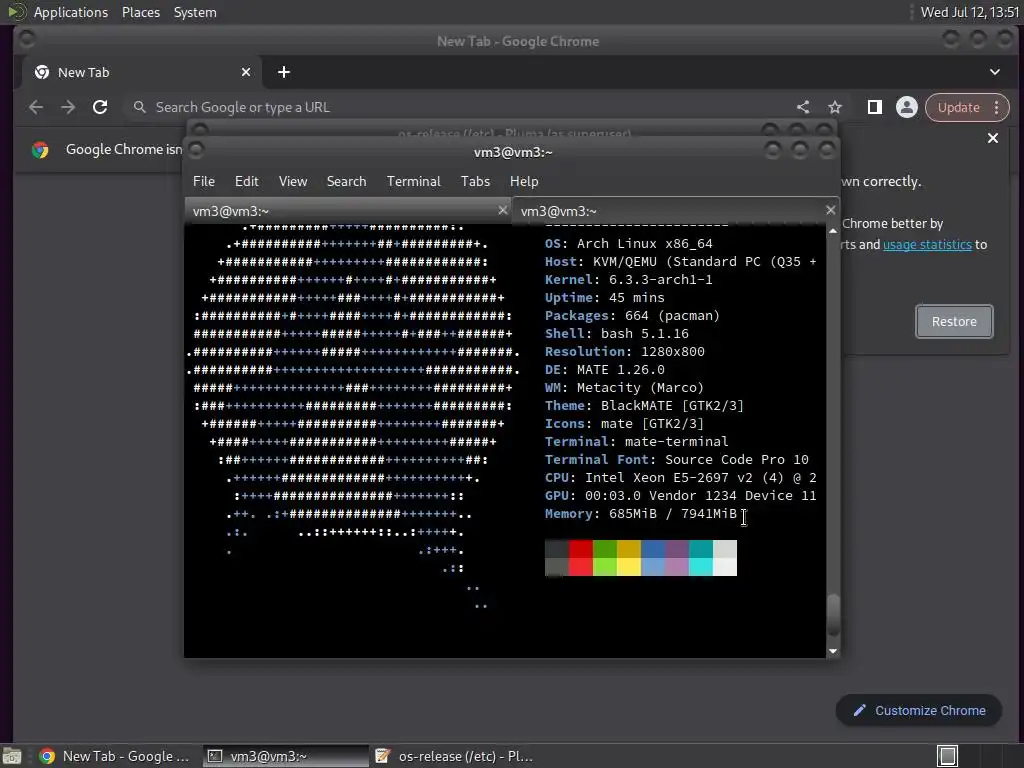Click the 'Shell: bash 5.1.16' line
The image size is (1024, 768).
click(616, 334)
